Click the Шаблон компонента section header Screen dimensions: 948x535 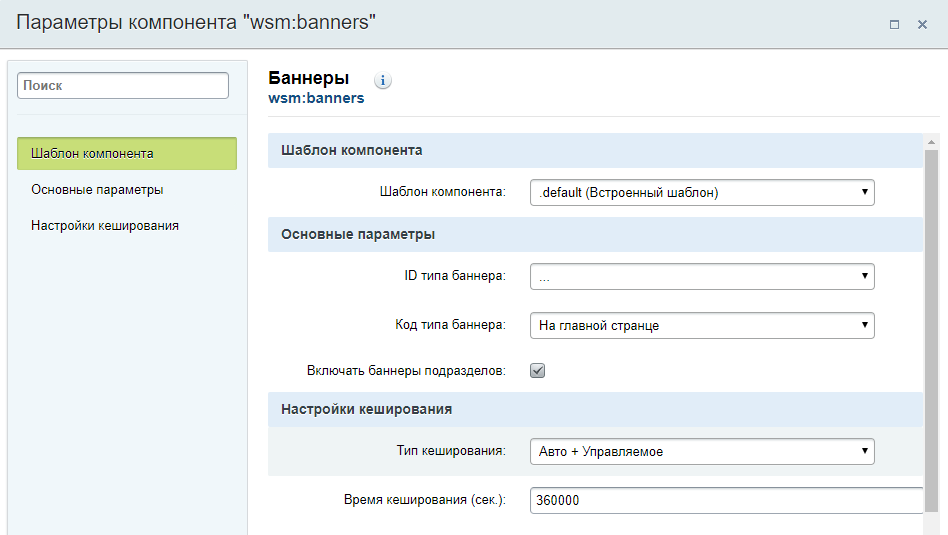pos(352,150)
